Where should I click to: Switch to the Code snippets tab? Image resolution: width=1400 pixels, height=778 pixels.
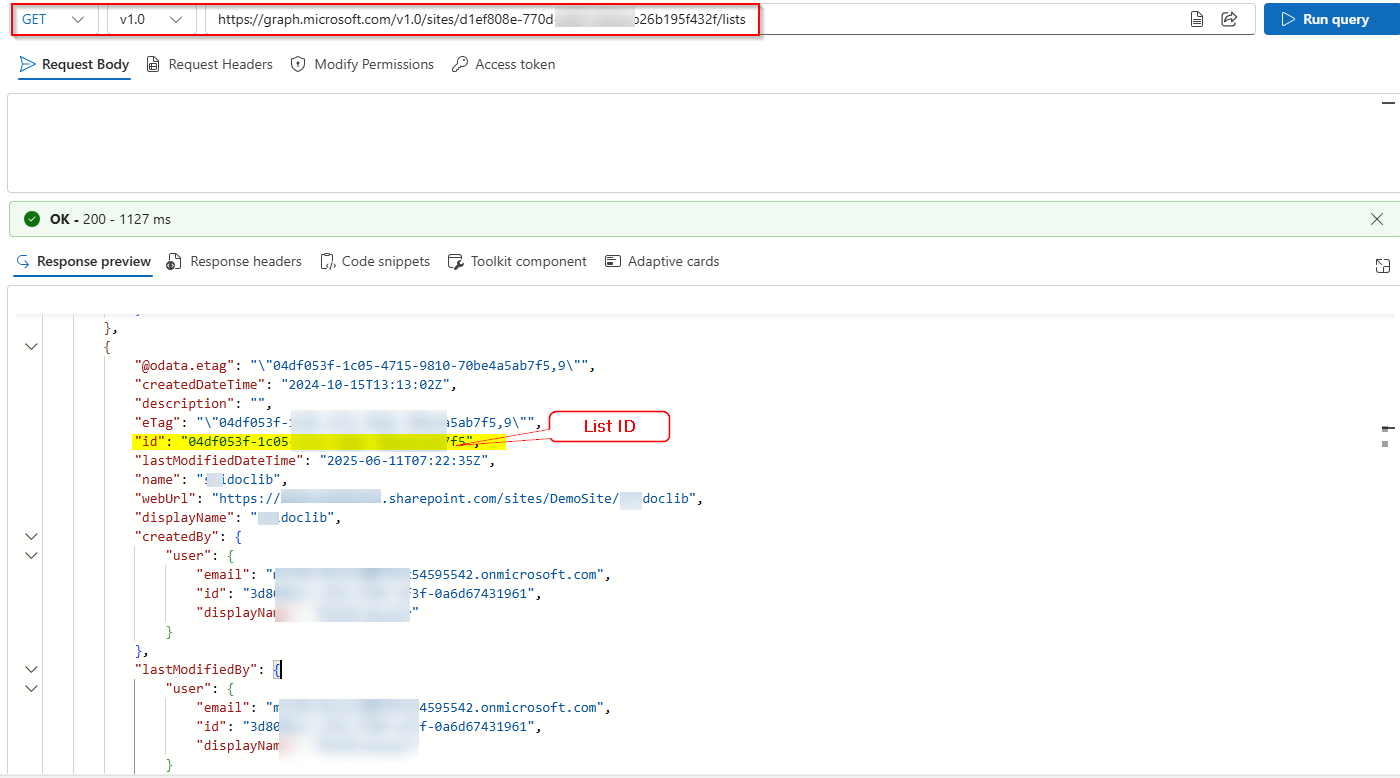387,261
